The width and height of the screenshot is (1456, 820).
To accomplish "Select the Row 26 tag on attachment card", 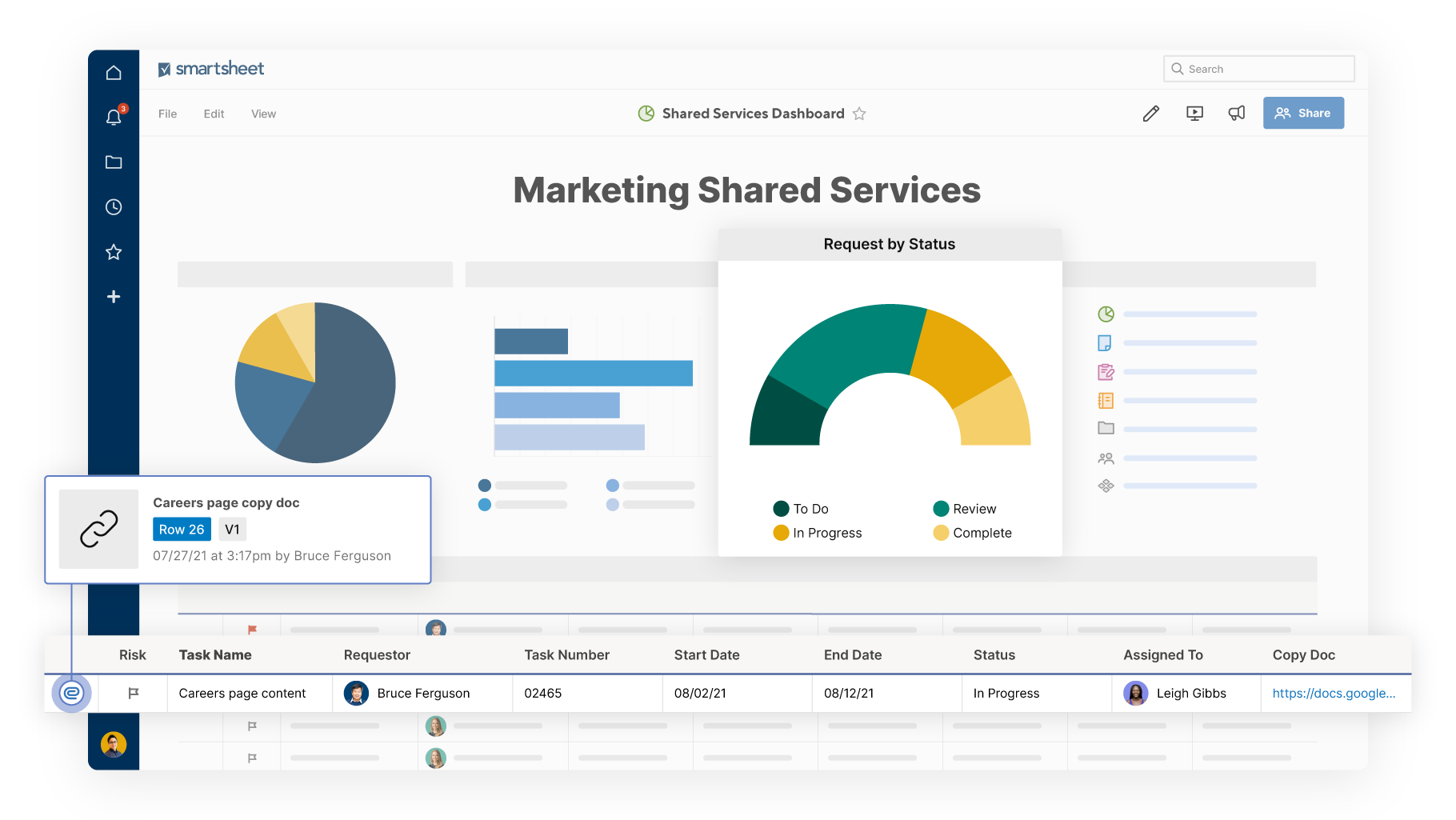I will pyautogui.click(x=182, y=529).
